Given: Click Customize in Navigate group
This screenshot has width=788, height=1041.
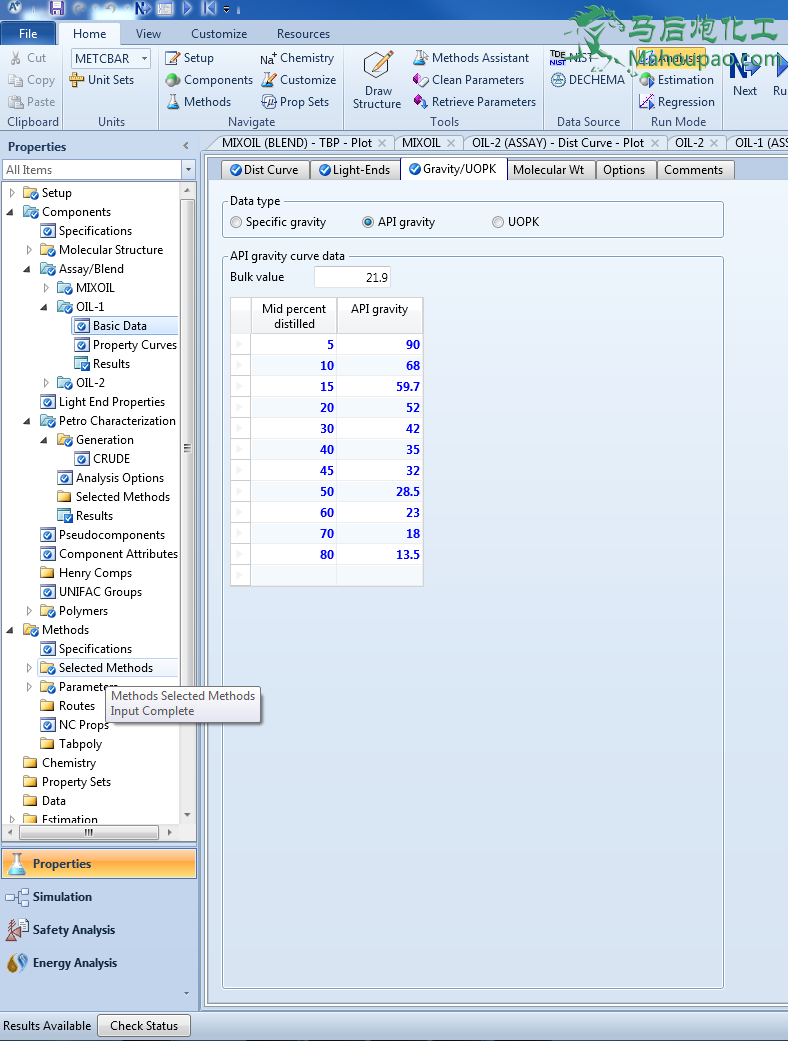Looking at the screenshot, I should 299,80.
